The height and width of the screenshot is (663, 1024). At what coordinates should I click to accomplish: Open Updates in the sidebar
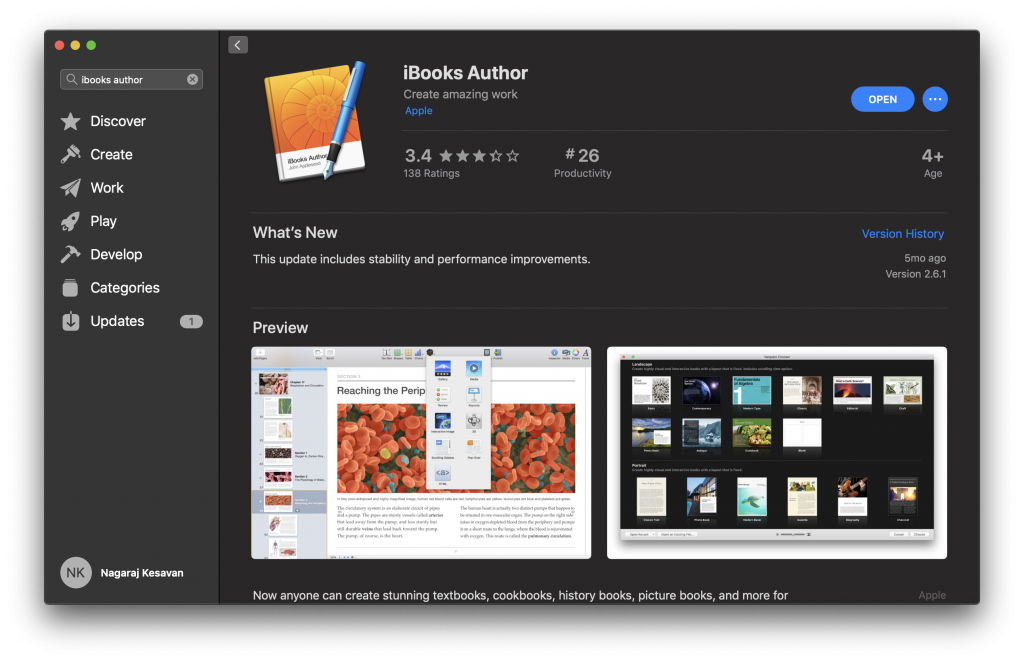click(x=118, y=321)
